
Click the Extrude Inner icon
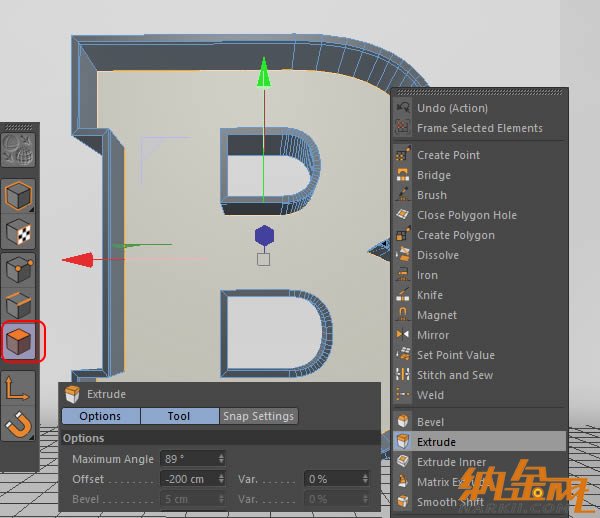pyautogui.click(x=403, y=461)
